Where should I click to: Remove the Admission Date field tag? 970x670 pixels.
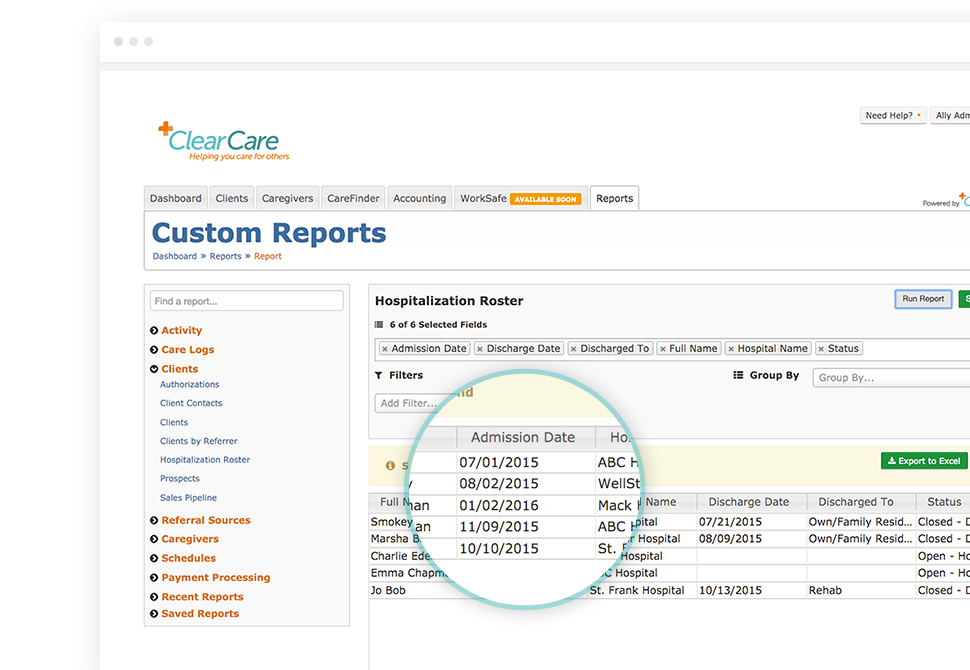[x=385, y=349]
